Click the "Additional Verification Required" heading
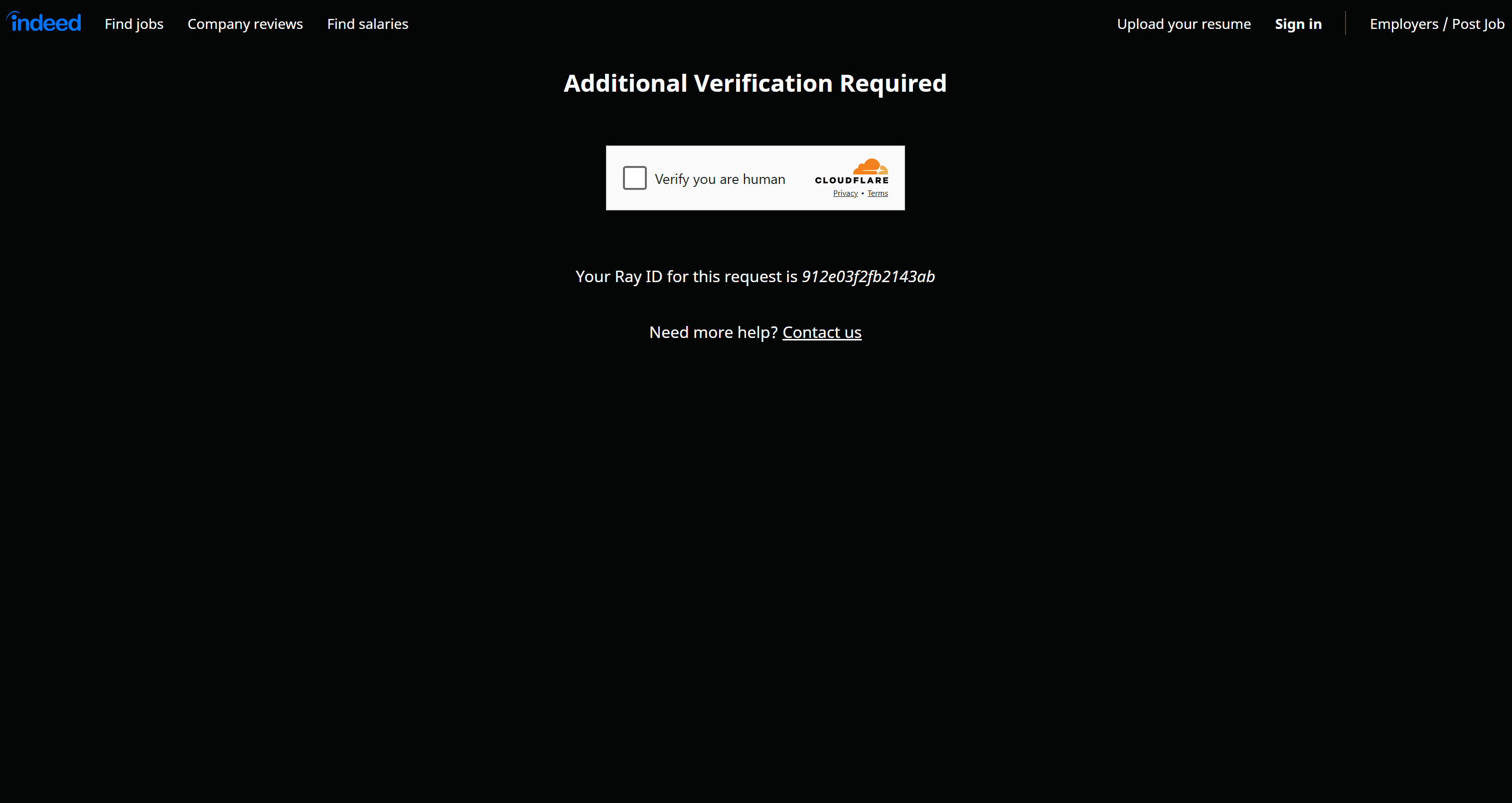 [x=755, y=83]
